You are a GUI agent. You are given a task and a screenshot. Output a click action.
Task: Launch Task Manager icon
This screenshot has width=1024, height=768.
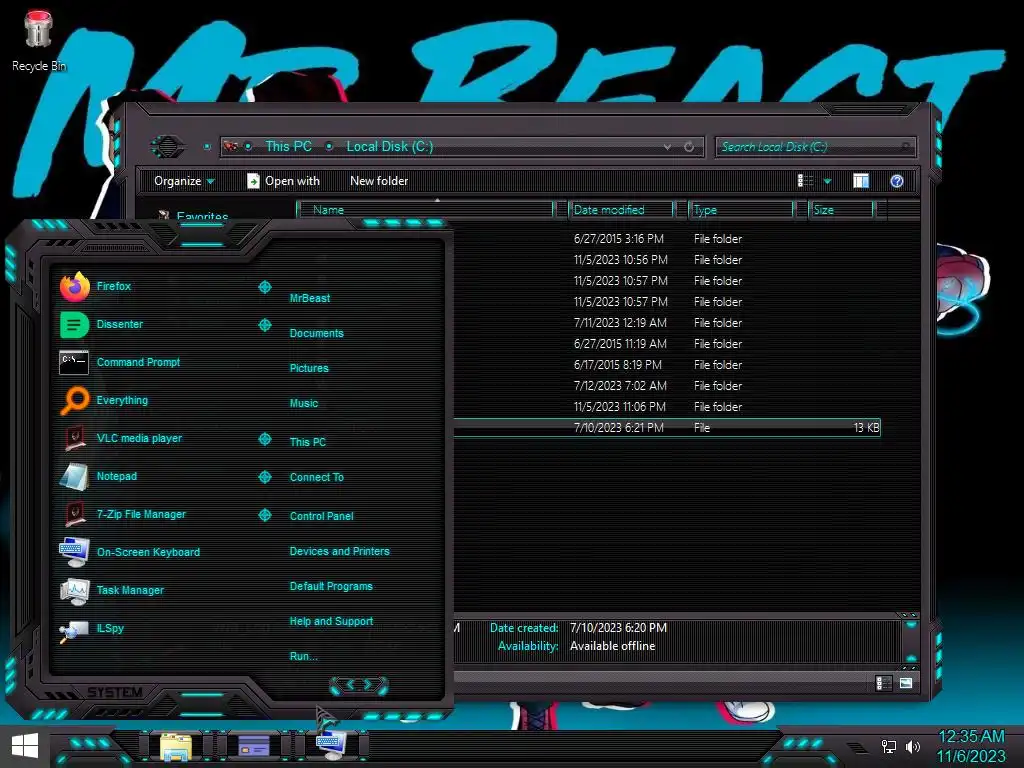[x=74, y=590]
